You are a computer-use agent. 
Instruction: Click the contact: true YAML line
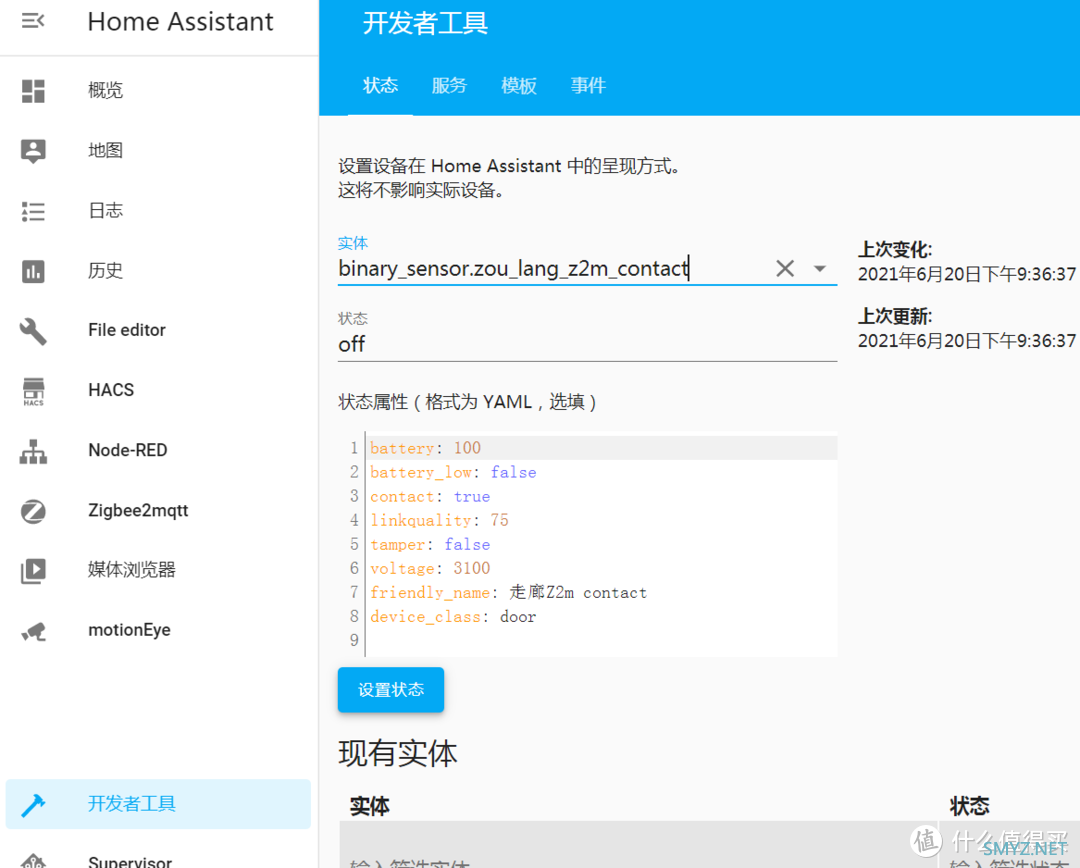pos(603,496)
